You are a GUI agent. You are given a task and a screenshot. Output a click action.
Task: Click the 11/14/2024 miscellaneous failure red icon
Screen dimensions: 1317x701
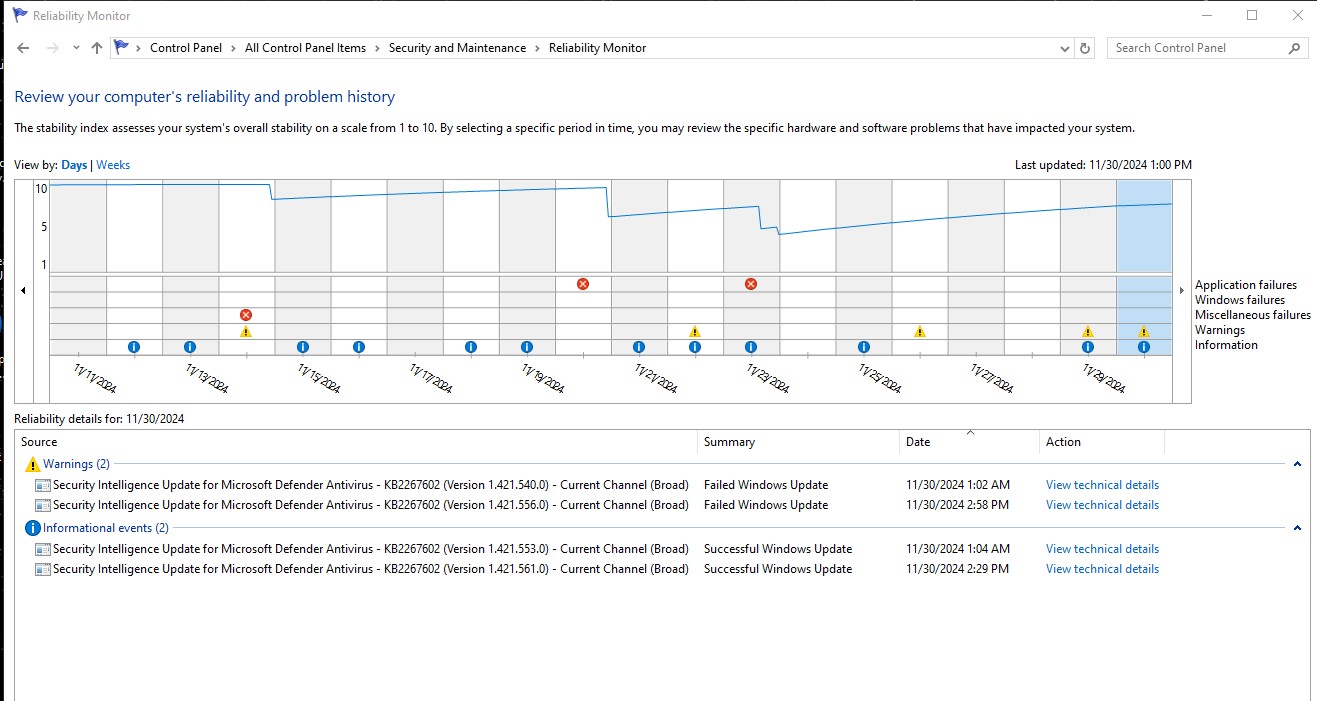(246, 315)
